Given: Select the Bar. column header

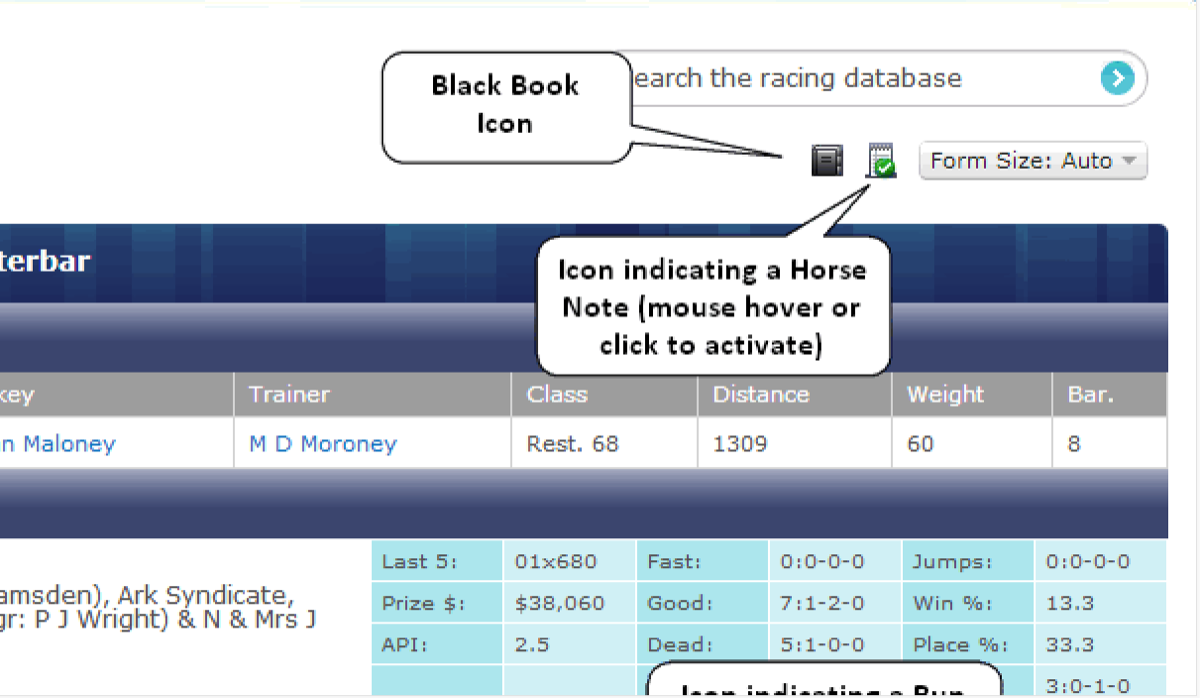Looking at the screenshot, I should tap(1090, 395).
